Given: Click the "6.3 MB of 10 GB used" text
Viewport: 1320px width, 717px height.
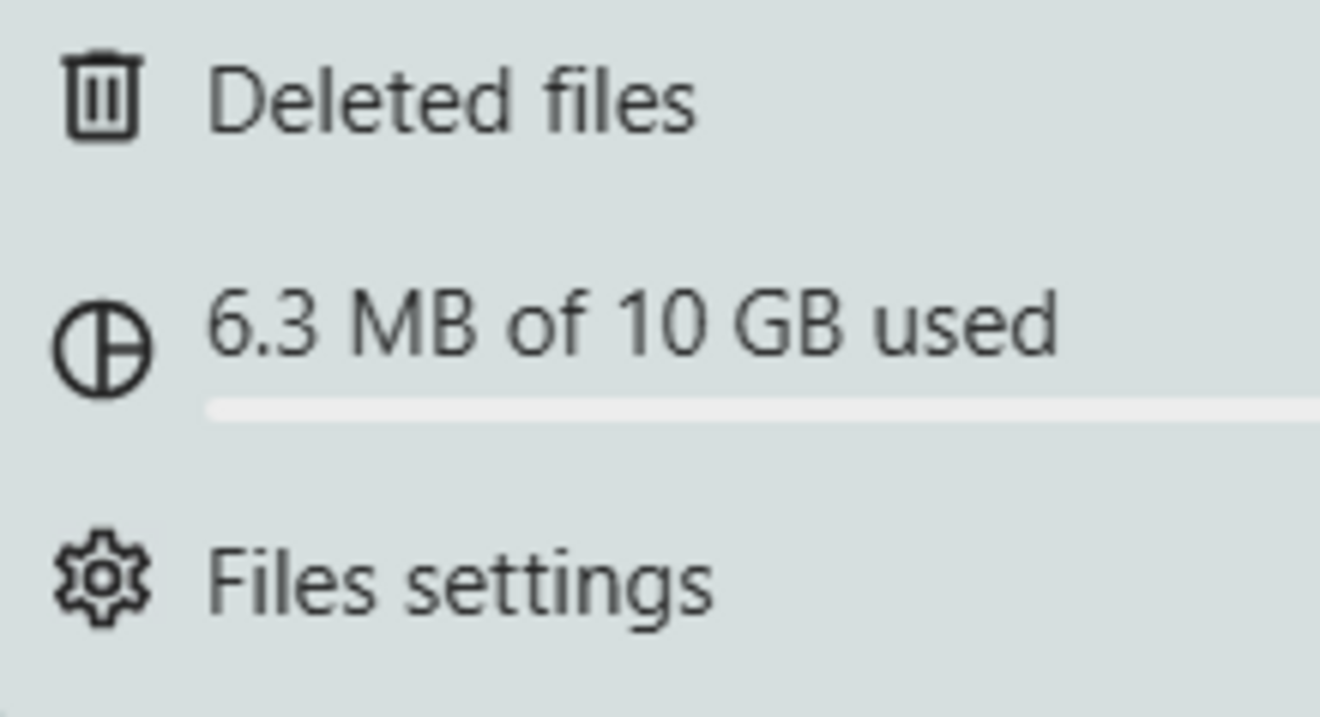Looking at the screenshot, I should (x=631, y=324).
